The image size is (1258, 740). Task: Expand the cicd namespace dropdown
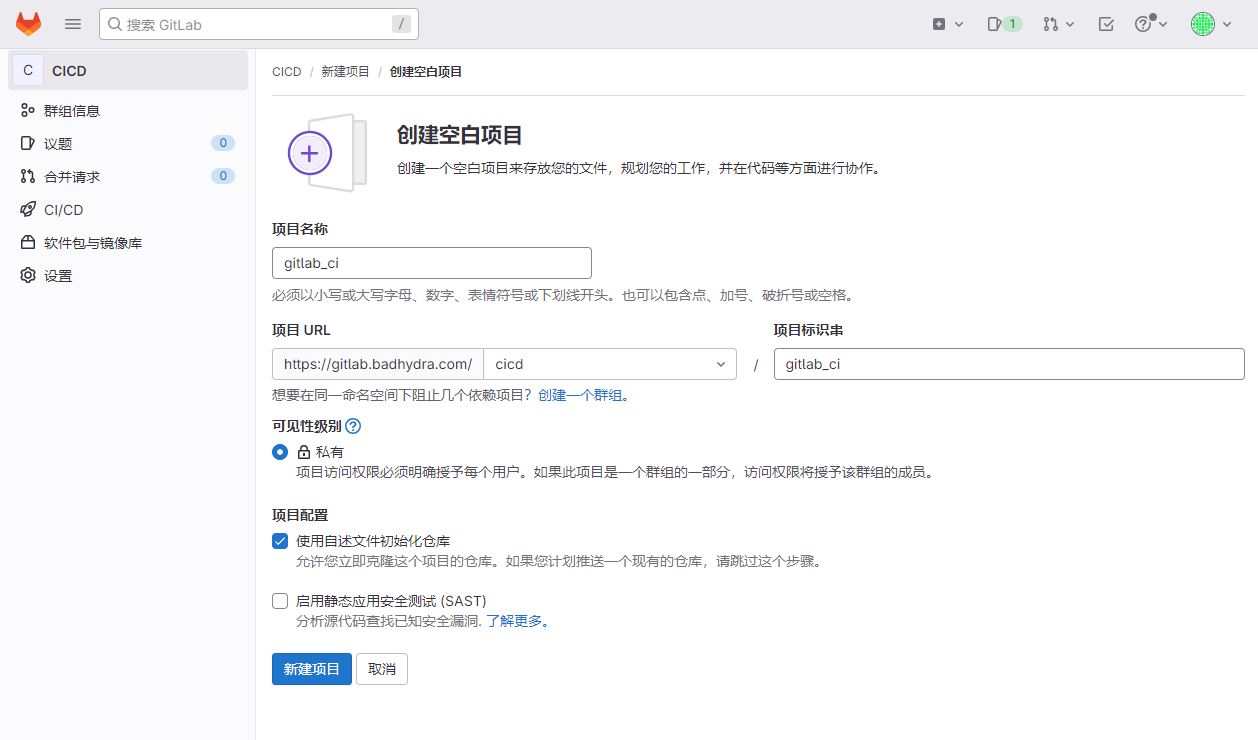(610, 364)
